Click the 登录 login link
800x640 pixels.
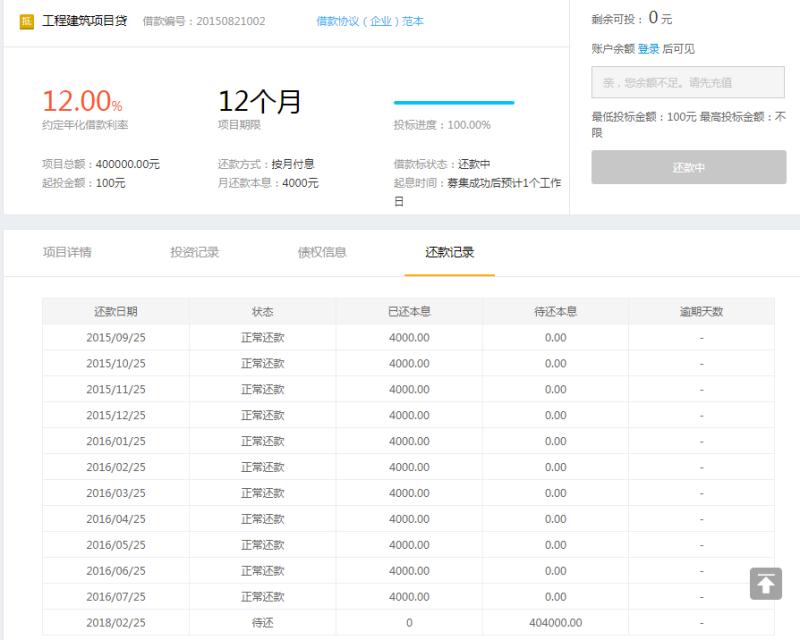[x=648, y=49]
